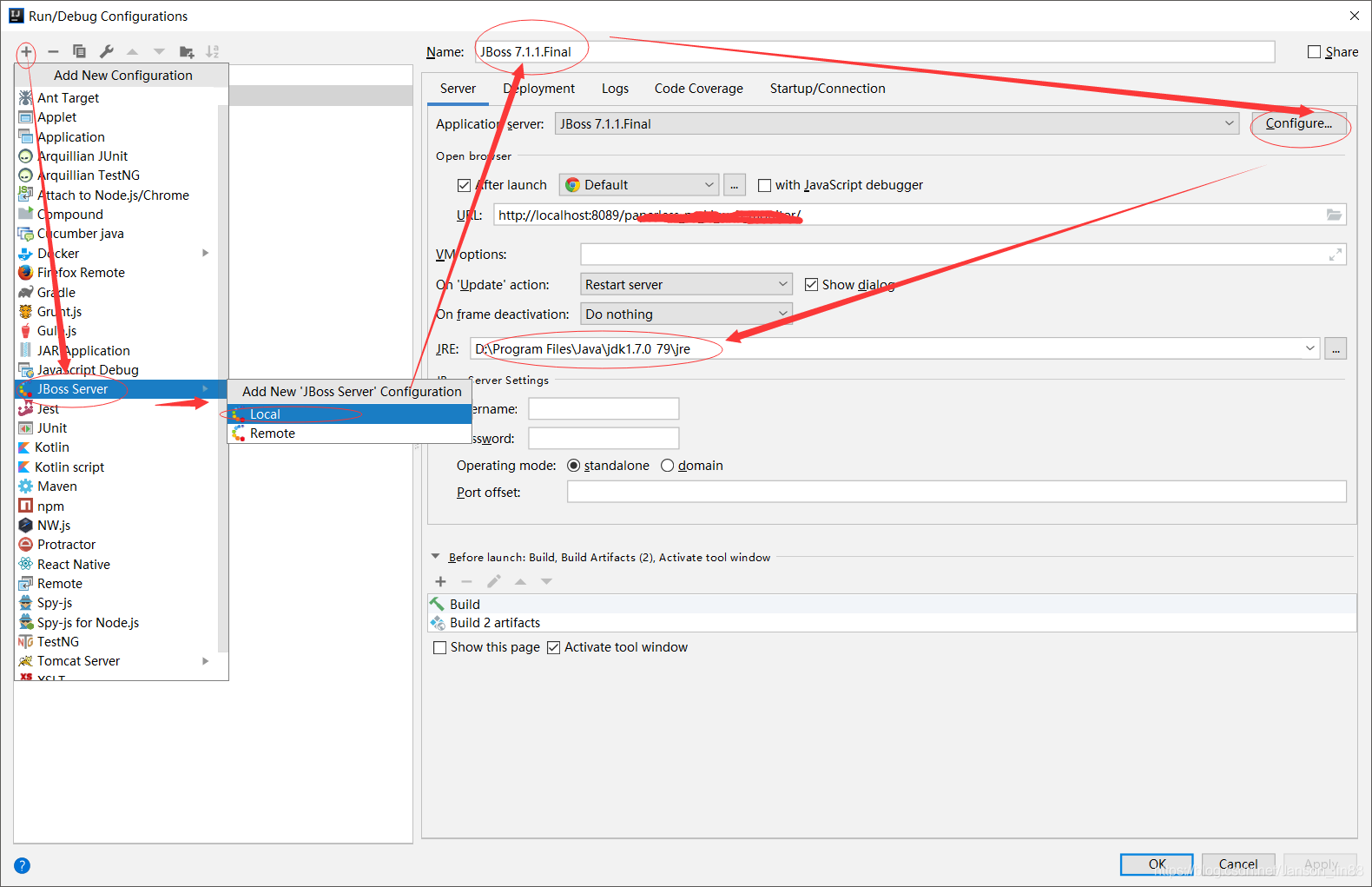Collapse the Before launch section
This screenshot has width=1372, height=887.
pos(436,557)
